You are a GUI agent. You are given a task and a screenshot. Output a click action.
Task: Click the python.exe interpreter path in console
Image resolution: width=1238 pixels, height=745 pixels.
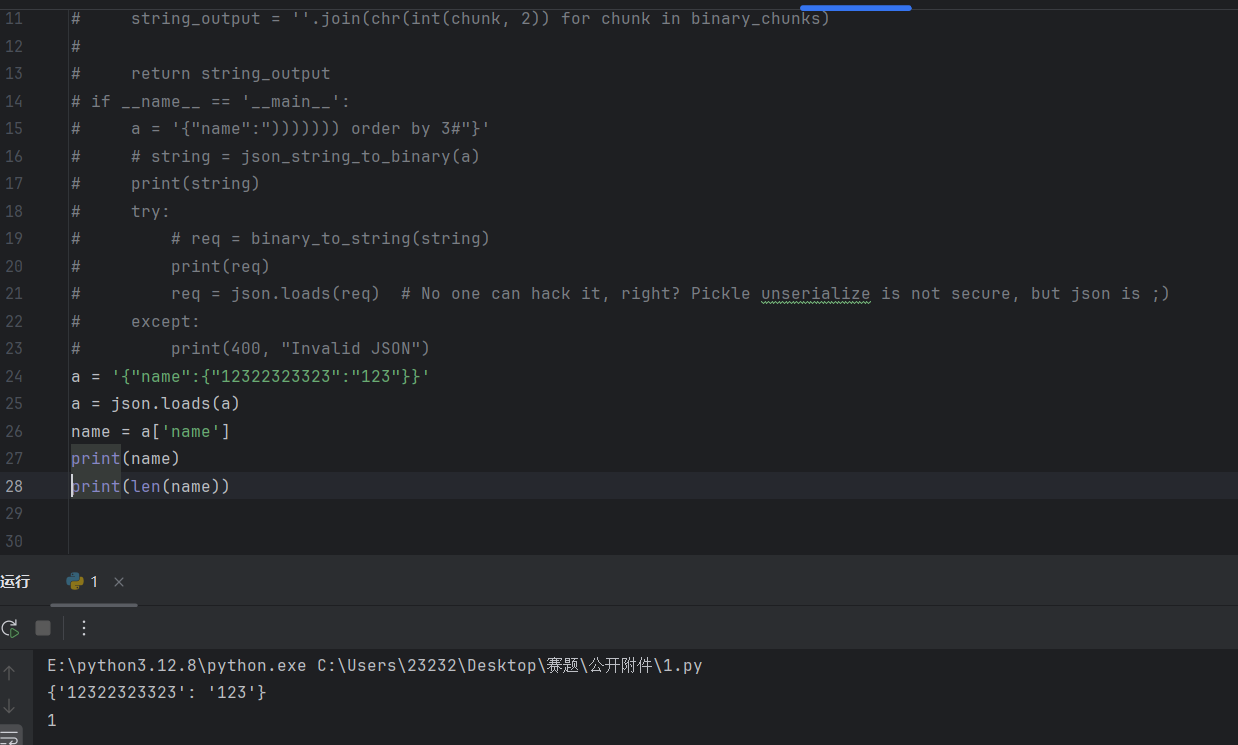tap(177, 665)
